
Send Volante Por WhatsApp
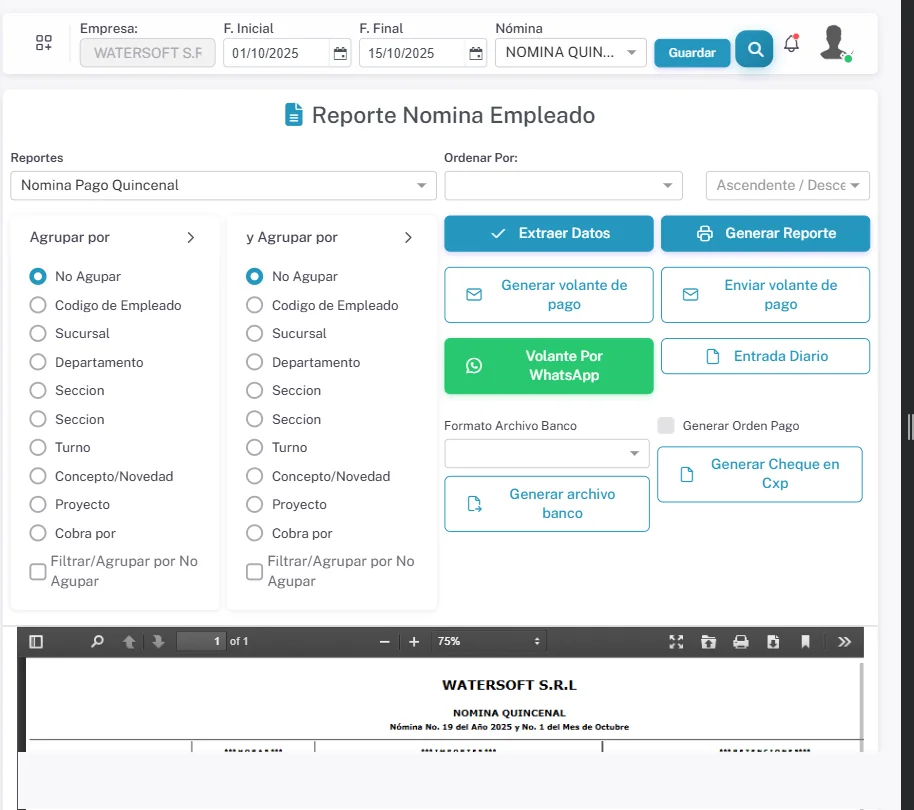[x=549, y=366]
